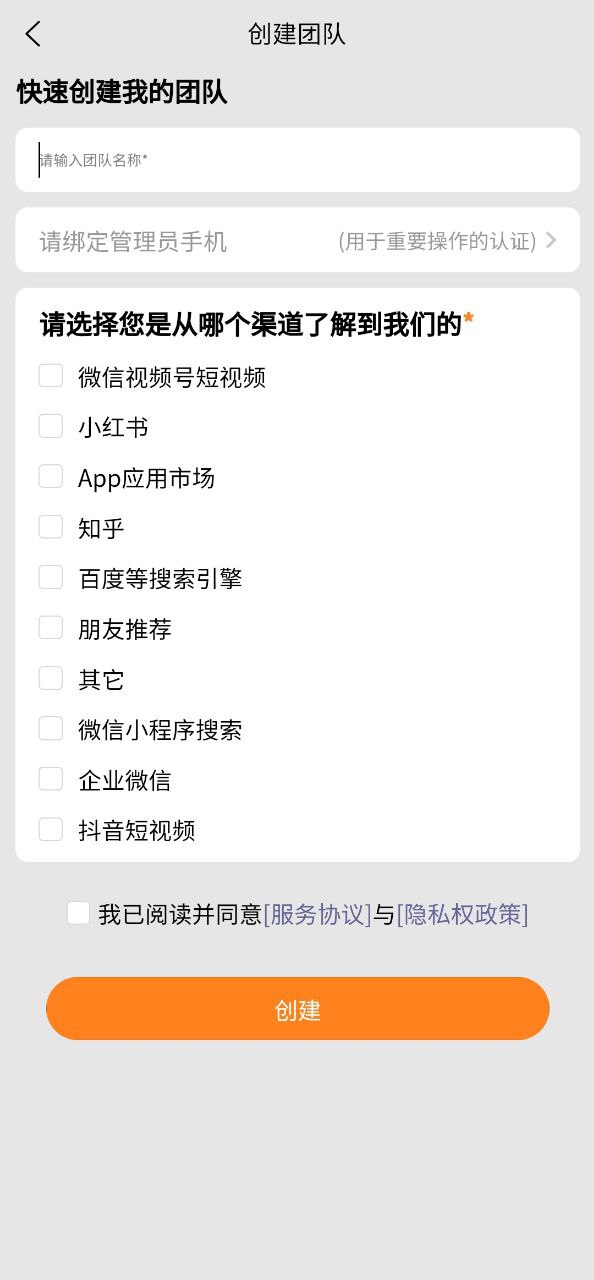
Task: Check the 企业微信 option
Action: click(51, 779)
